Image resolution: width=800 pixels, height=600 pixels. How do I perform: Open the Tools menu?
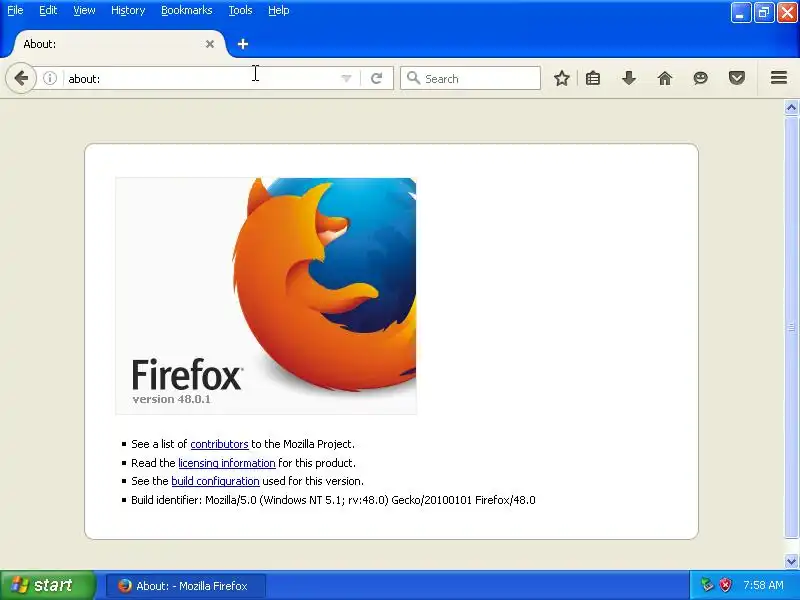click(240, 10)
